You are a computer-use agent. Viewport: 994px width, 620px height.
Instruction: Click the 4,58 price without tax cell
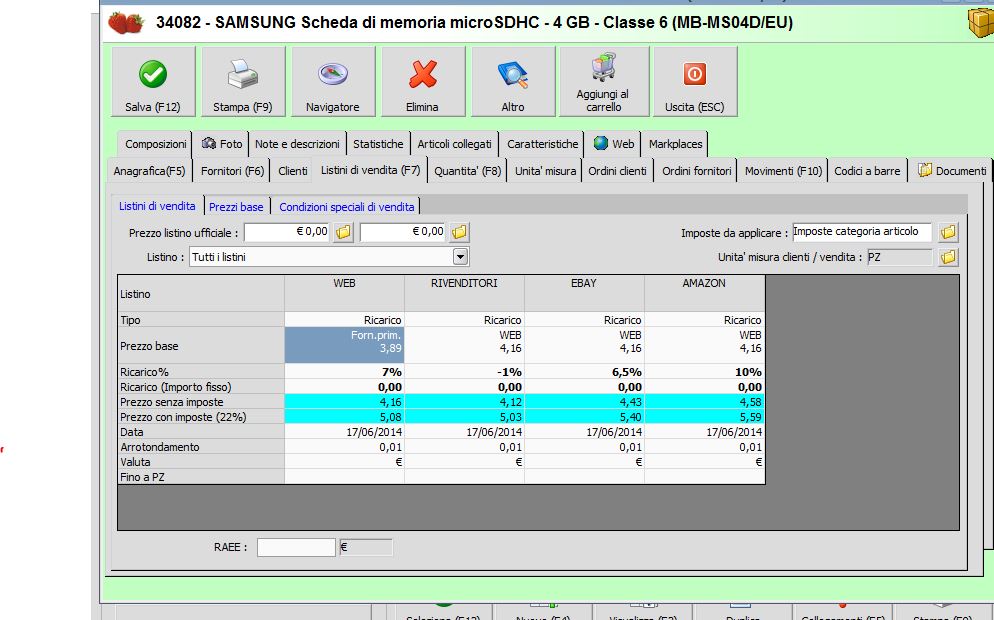click(704, 402)
